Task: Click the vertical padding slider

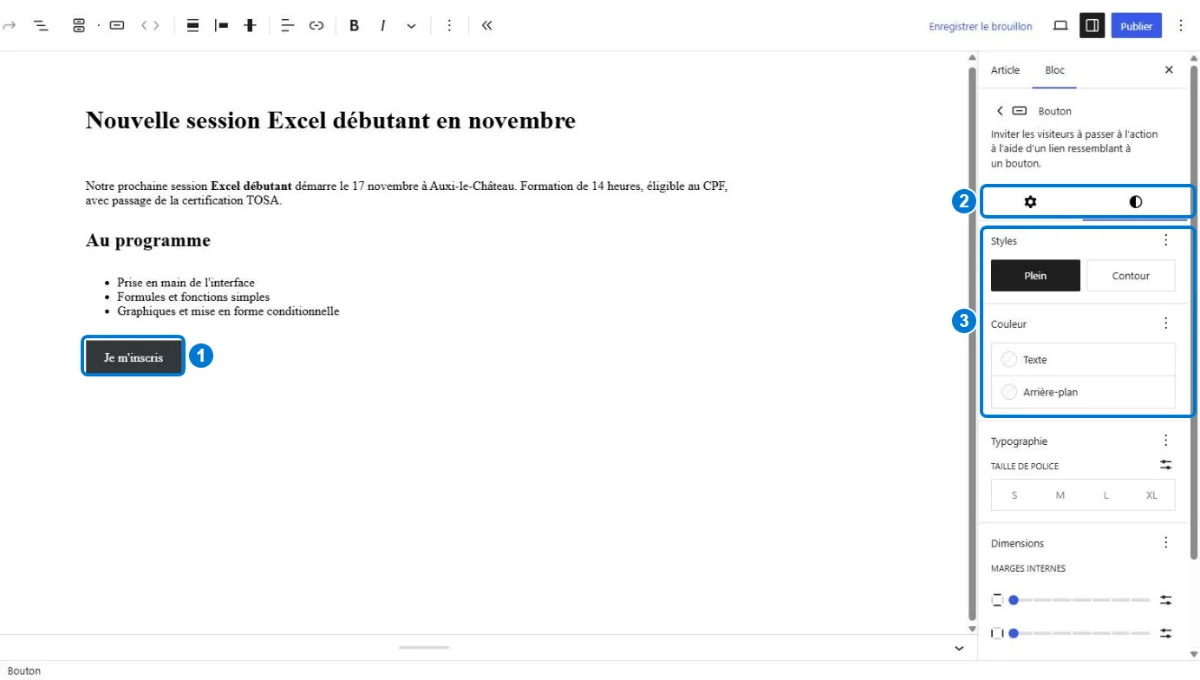Action: tap(1079, 600)
